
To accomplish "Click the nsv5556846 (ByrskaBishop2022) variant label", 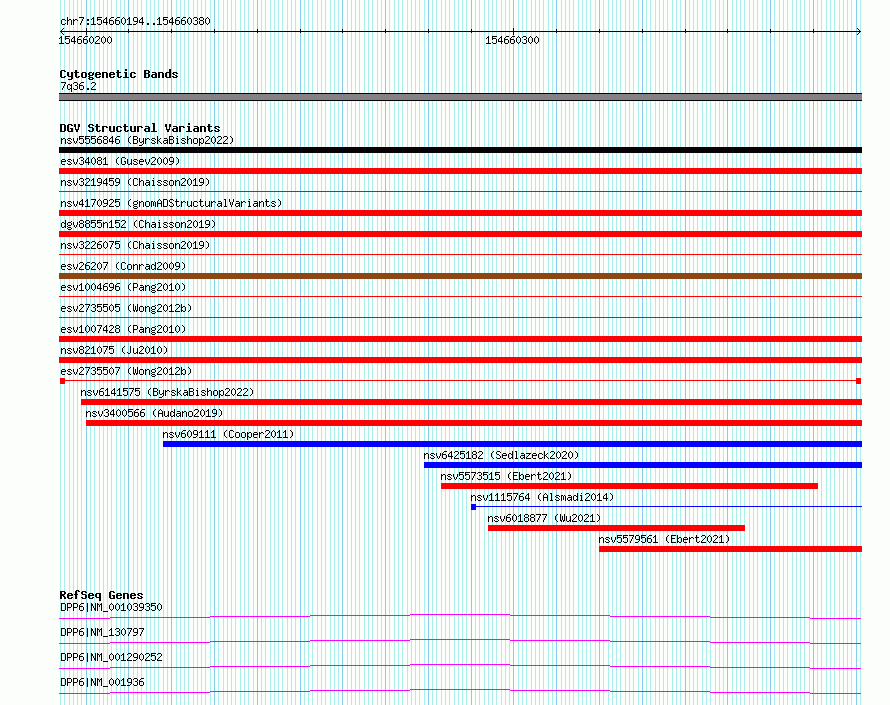I will pos(147,140).
